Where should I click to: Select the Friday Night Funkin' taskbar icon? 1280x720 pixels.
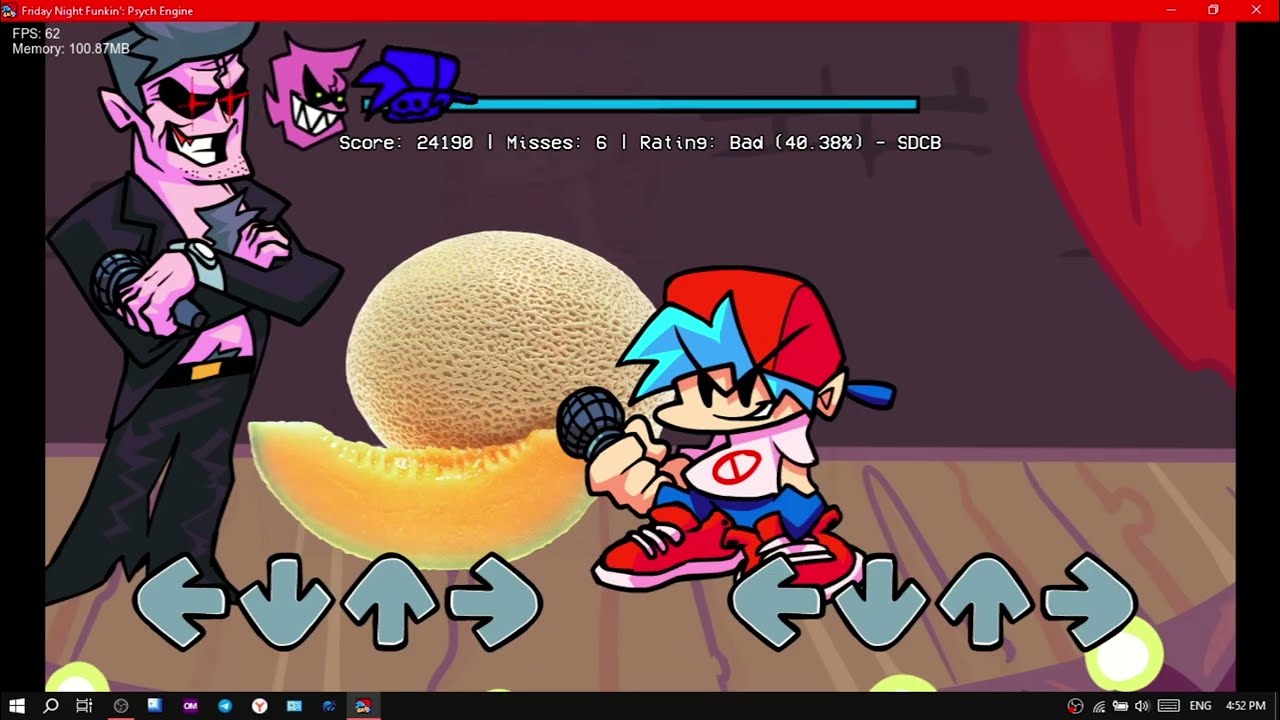tap(363, 706)
